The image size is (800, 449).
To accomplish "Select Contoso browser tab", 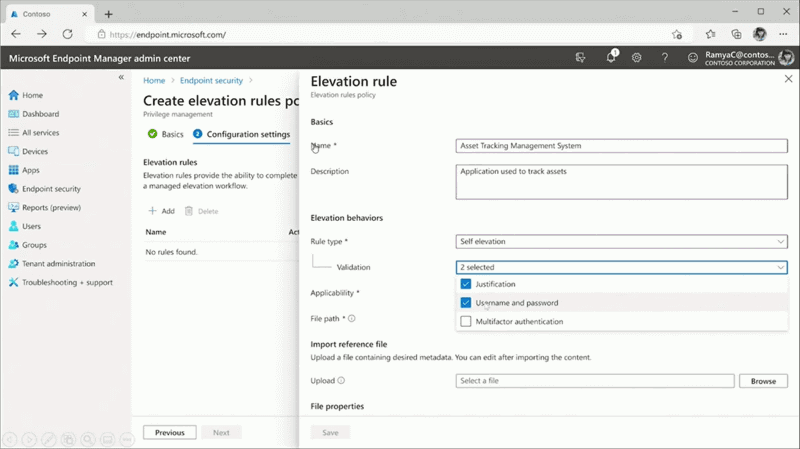I will point(49,14).
